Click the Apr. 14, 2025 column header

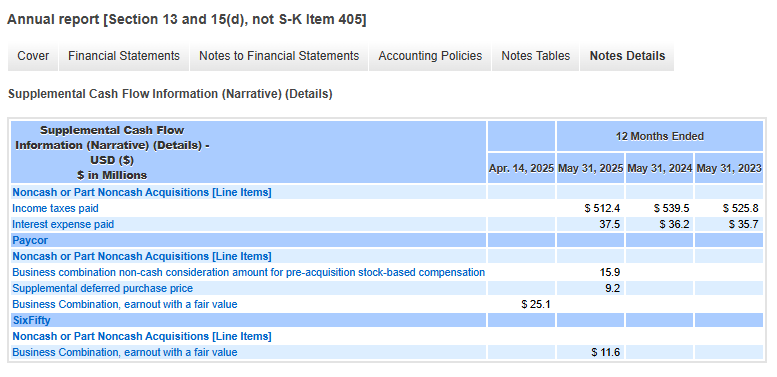pyautogui.click(x=521, y=168)
